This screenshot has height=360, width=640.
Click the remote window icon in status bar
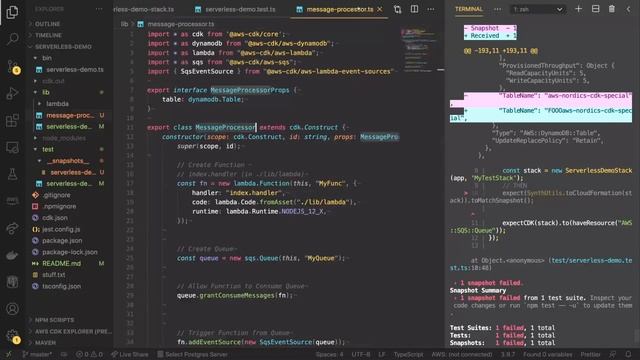(8, 354)
